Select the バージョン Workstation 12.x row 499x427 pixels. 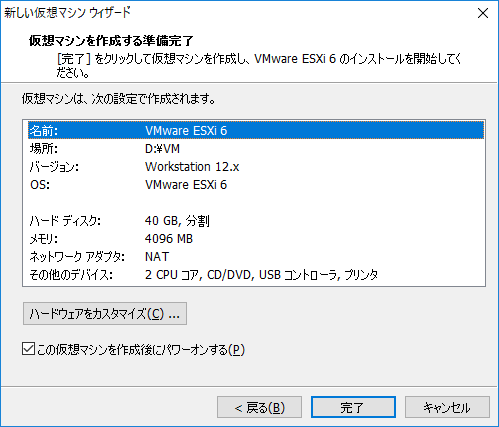[256, 166]
